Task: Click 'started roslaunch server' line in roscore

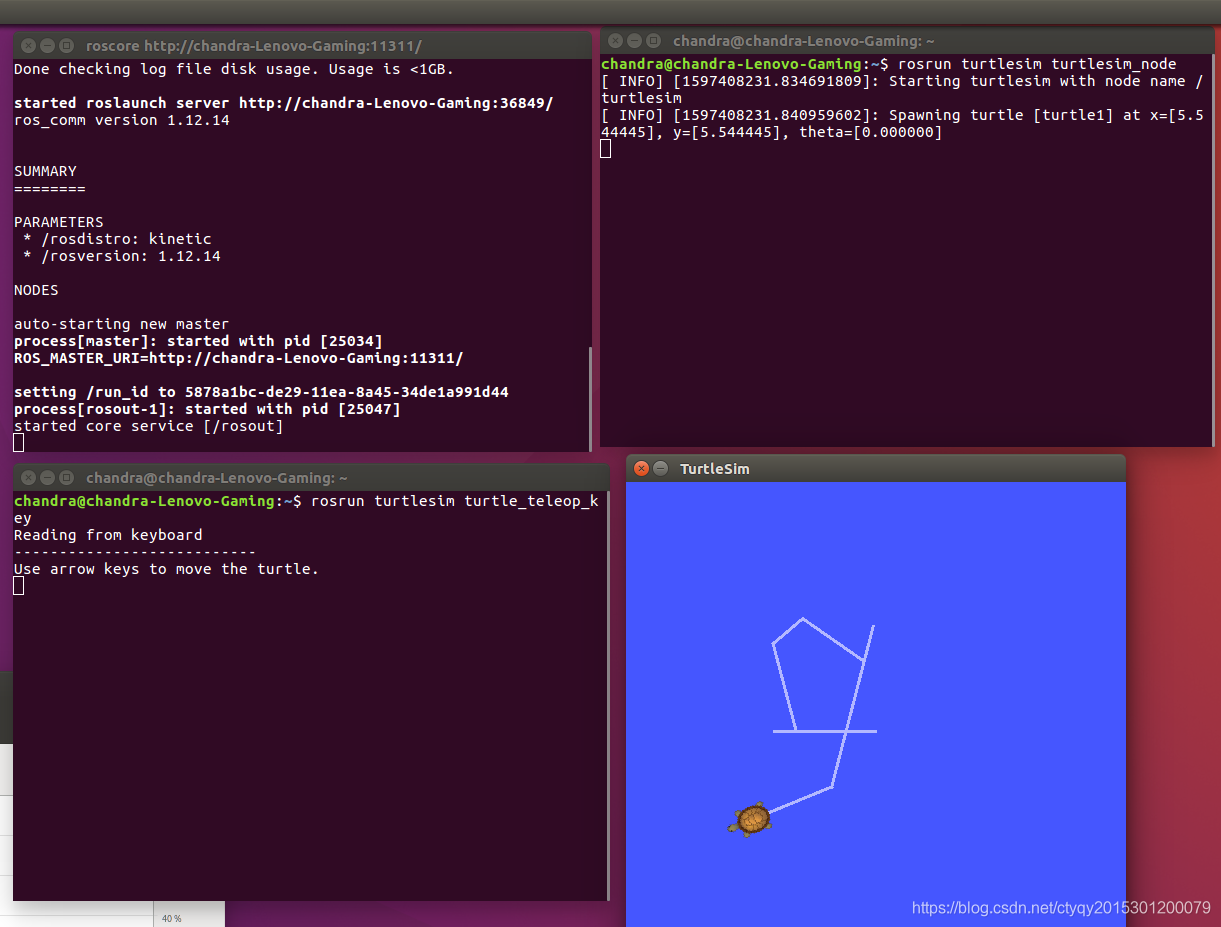Action: pyautogui.click(x=284, y=103)
